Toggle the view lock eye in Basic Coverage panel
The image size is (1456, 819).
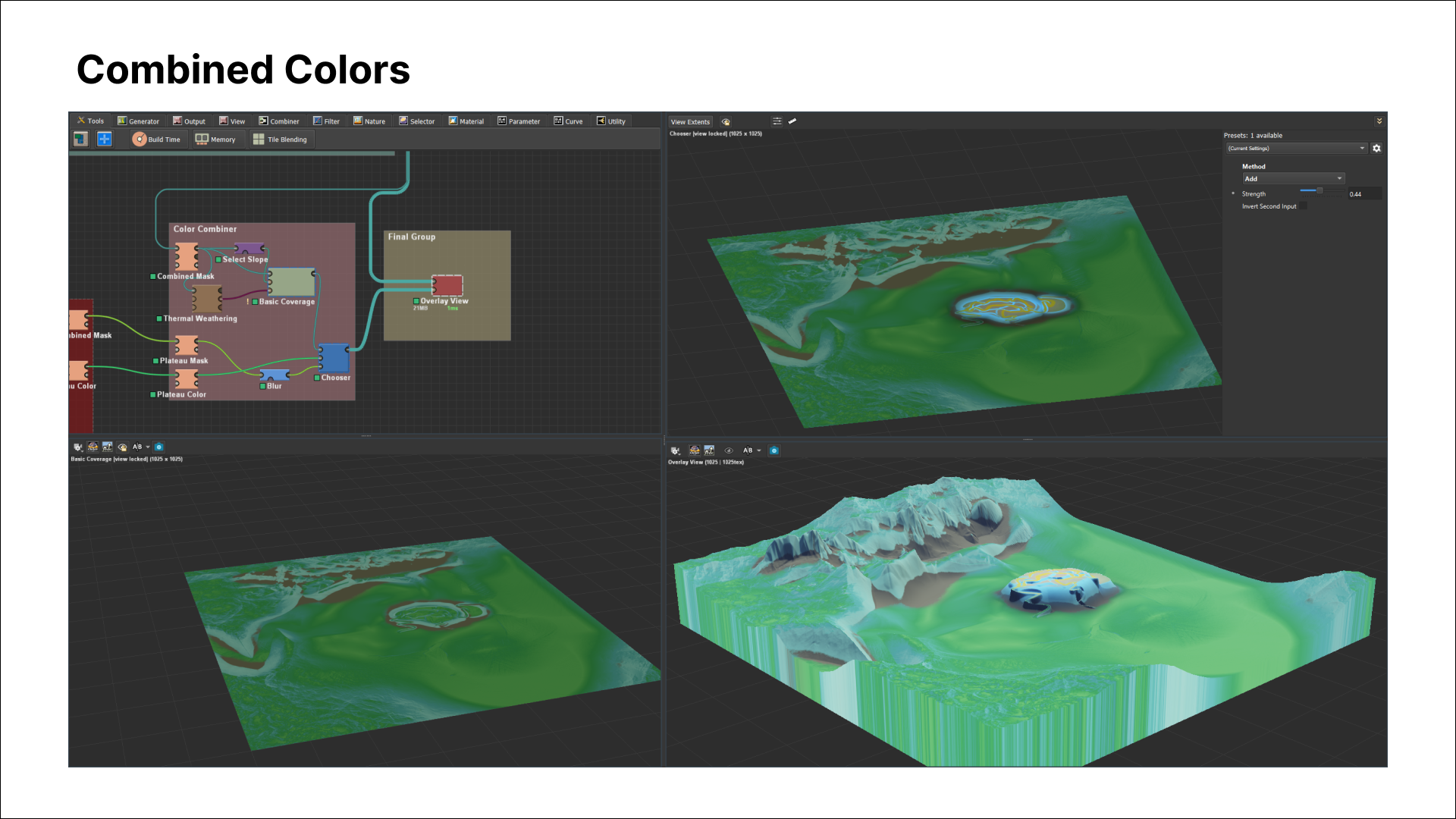click(122, 447)
